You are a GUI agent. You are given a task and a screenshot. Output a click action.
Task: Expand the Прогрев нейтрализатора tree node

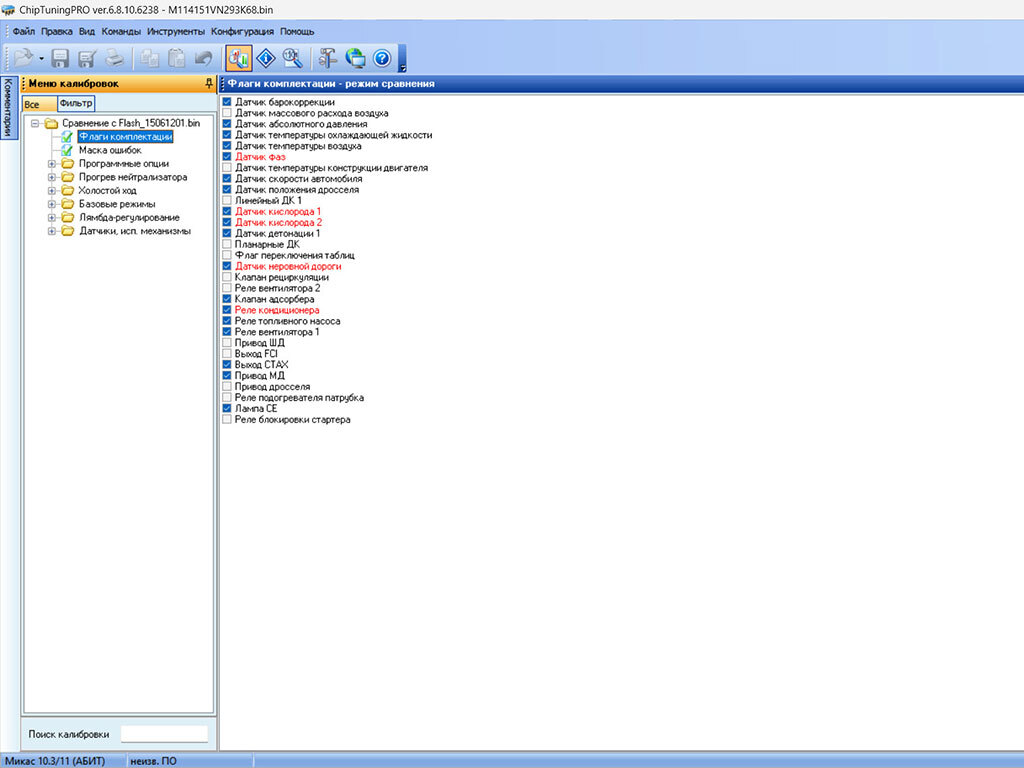coord(52,177)
